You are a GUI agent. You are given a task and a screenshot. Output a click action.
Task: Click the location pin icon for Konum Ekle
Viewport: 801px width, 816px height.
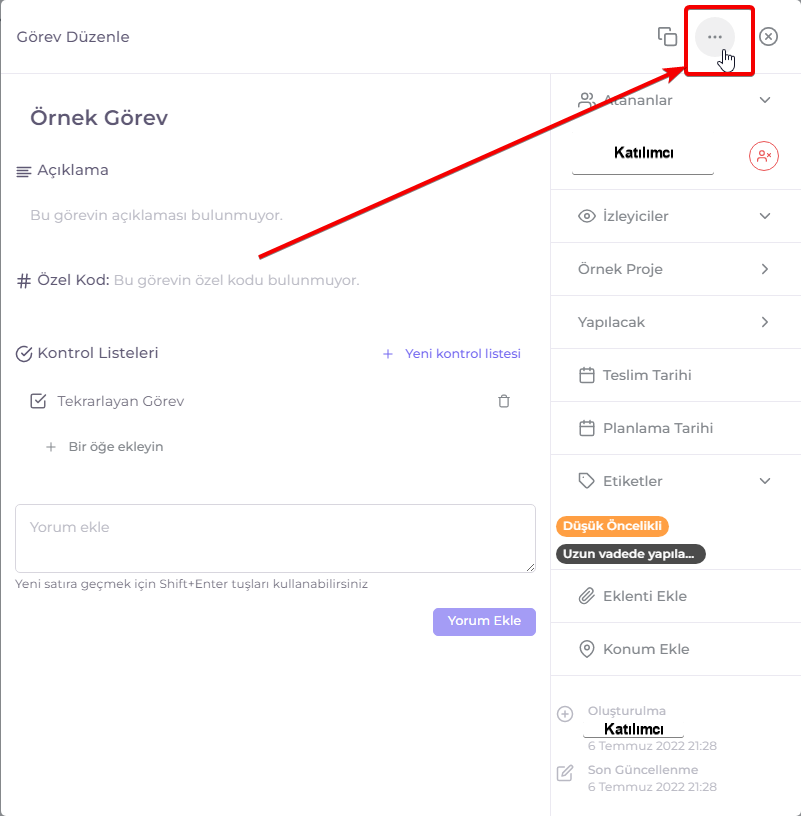click(587, 649)
